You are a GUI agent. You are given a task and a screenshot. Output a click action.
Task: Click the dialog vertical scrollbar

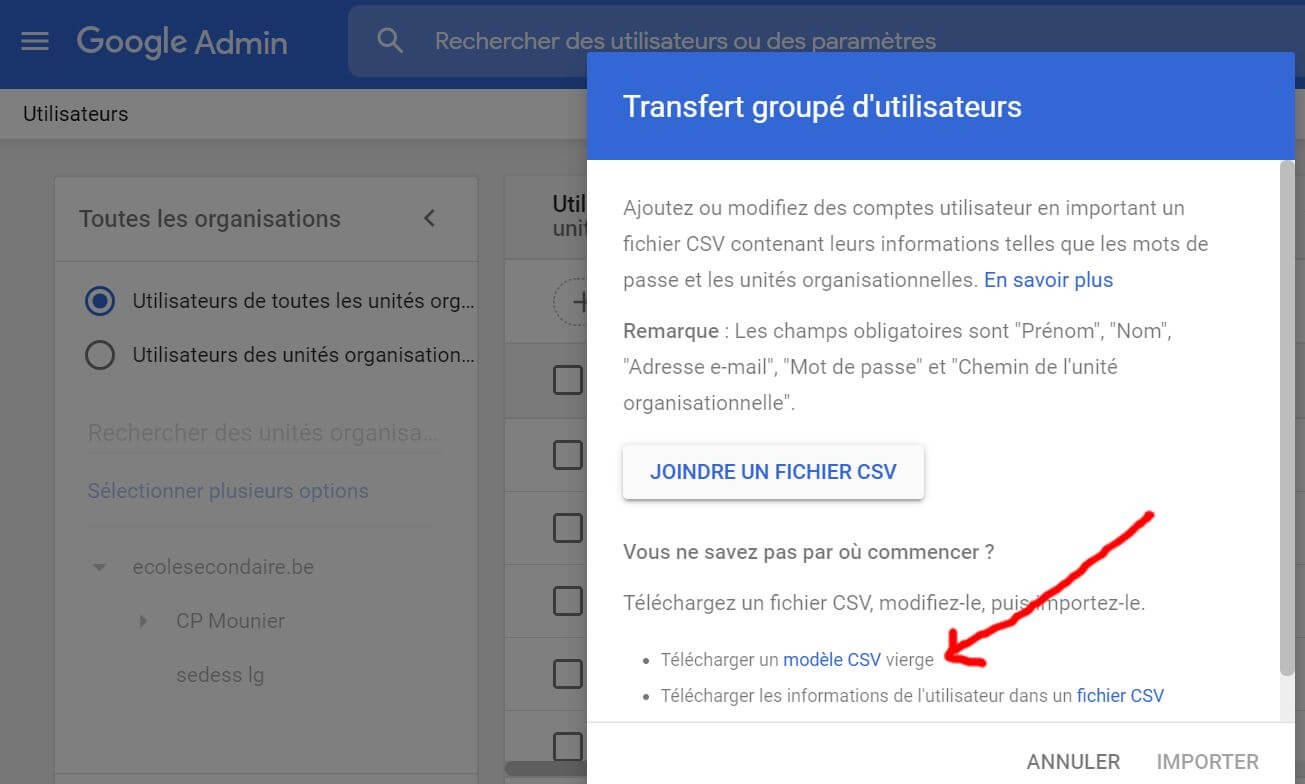pos(1287,420)
